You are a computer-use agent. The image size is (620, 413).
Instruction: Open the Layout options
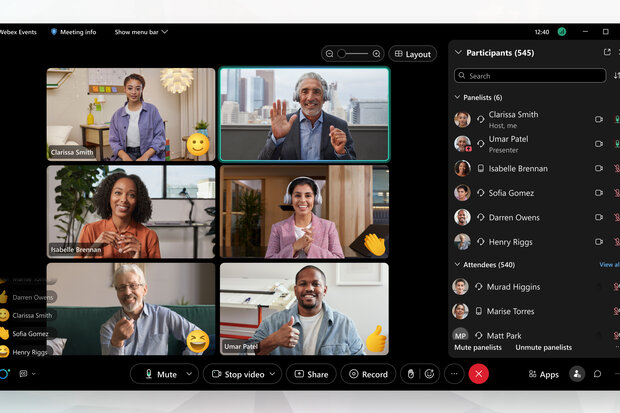(x=412, y=54)
